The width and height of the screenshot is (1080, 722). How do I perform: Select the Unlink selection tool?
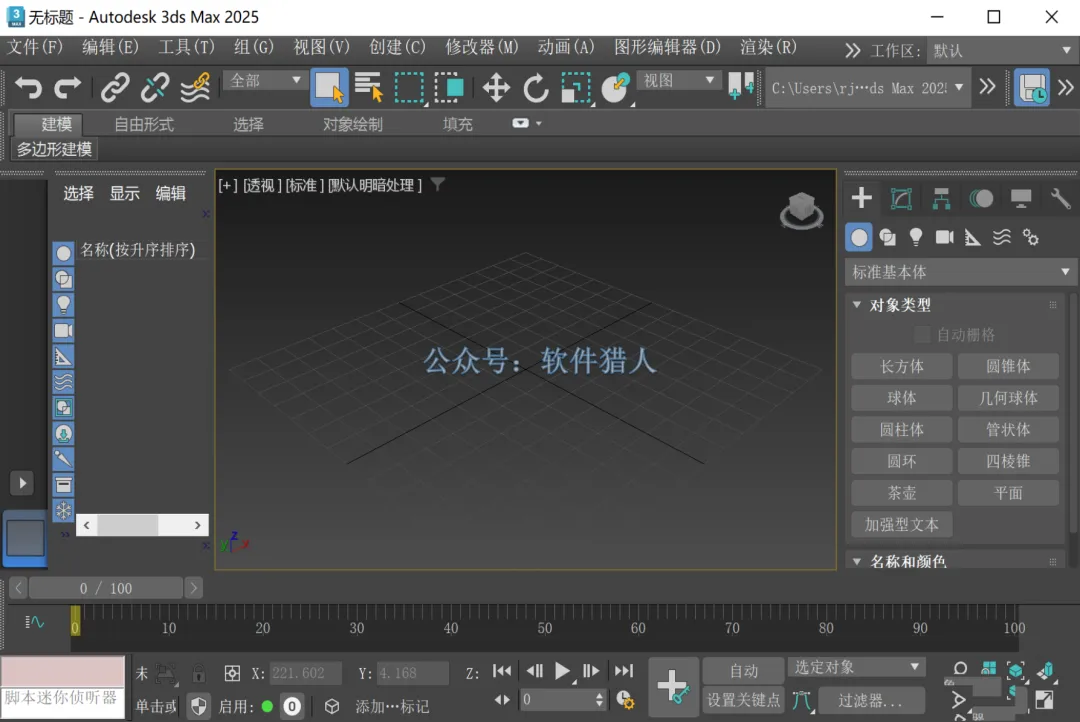coord(155,87)
